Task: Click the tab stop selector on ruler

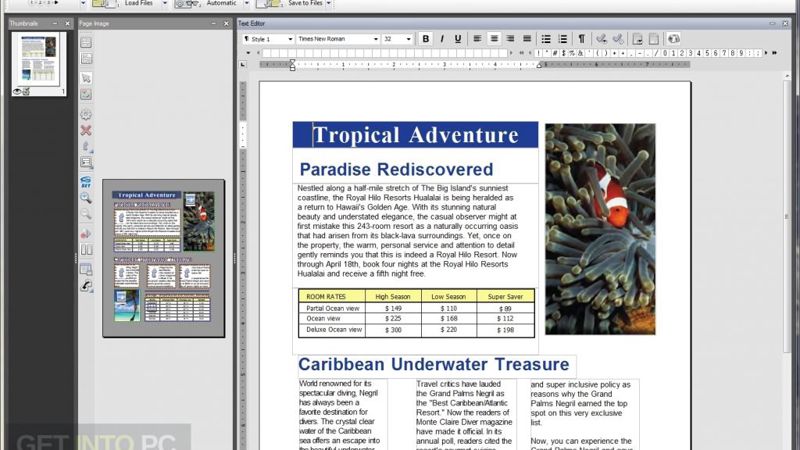Action: [243, 65]
